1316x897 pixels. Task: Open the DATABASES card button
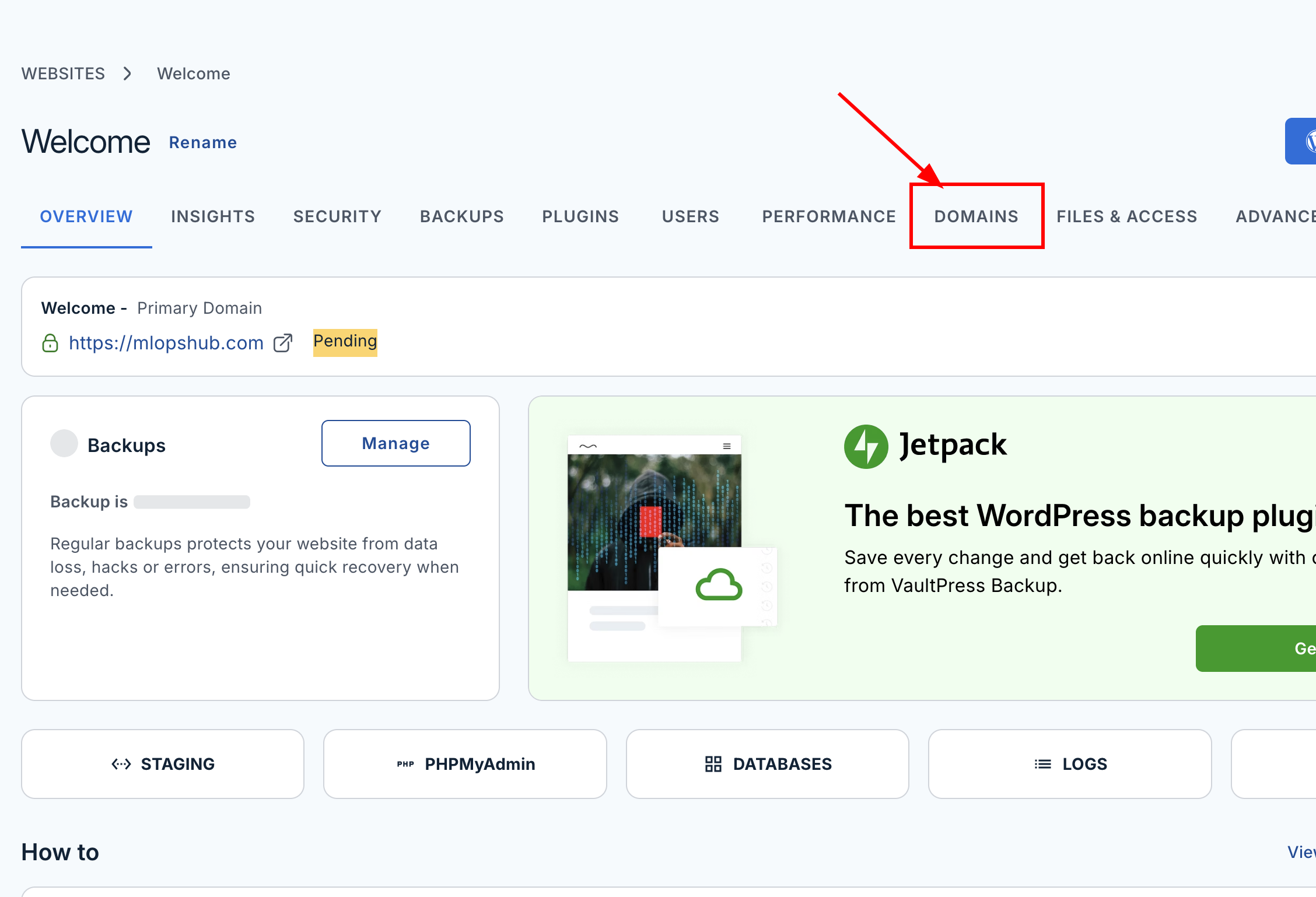click(x=768, y=764)
